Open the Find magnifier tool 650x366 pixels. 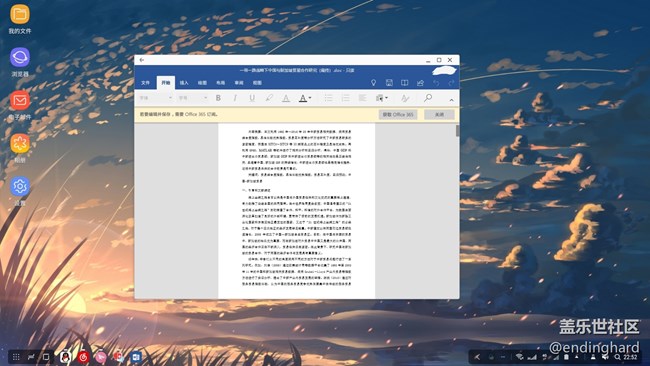[x=428, y=98]
